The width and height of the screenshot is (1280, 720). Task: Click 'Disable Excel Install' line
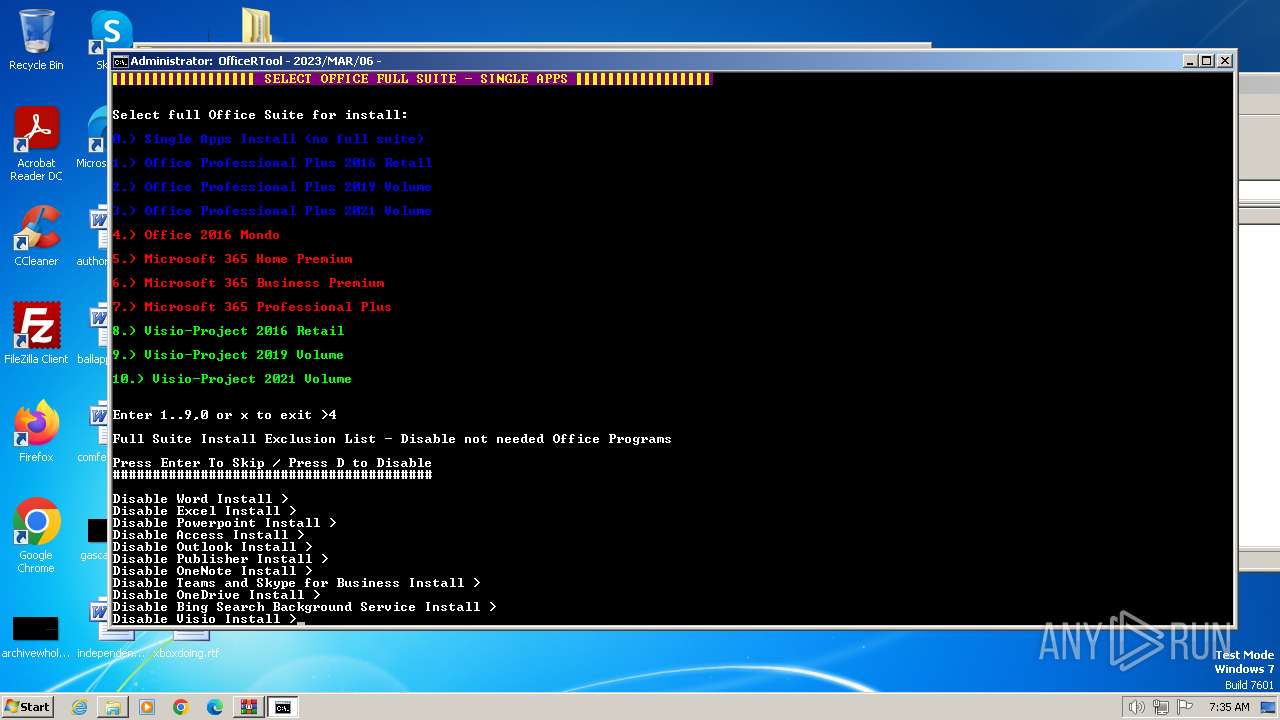coord(204,511)
